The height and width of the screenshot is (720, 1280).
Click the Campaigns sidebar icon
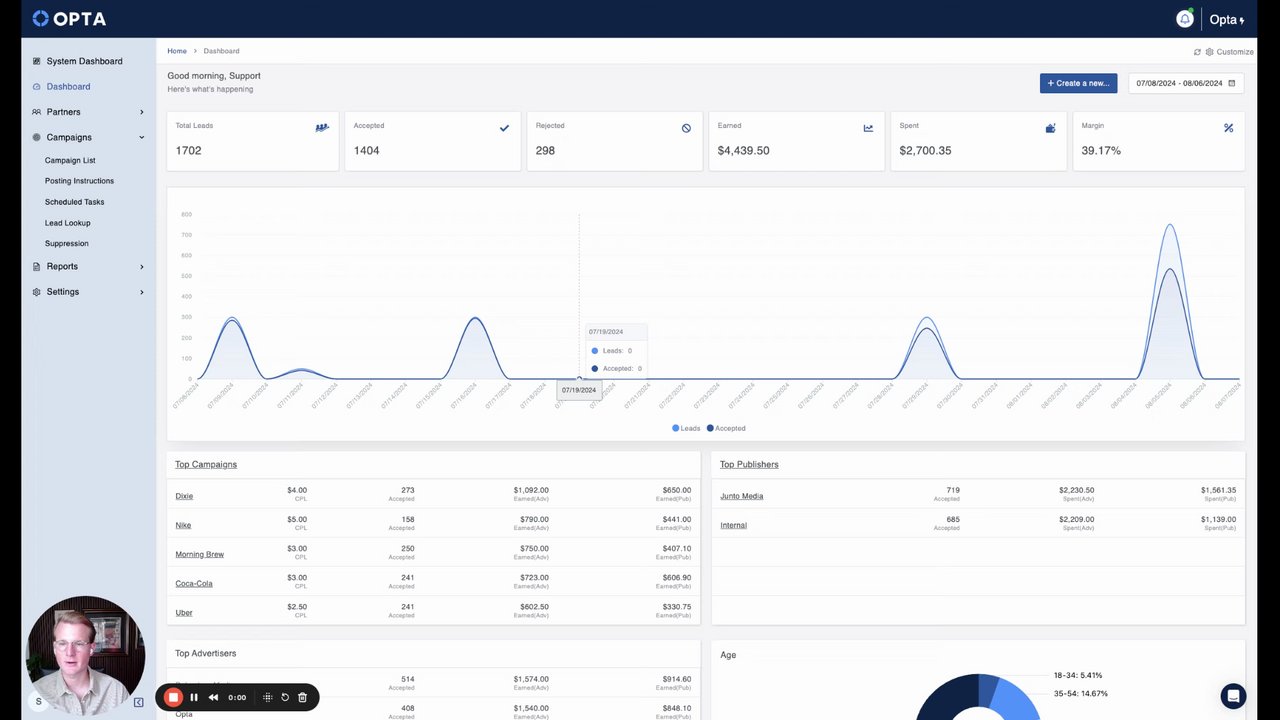tap(37, 137)
